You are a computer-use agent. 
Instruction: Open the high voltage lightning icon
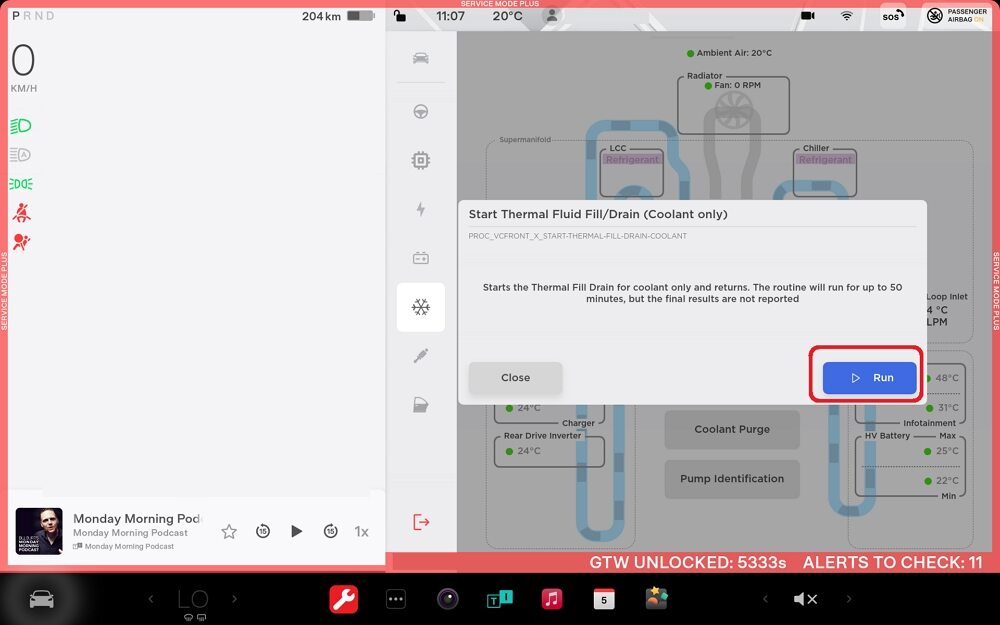pos(421,209)
